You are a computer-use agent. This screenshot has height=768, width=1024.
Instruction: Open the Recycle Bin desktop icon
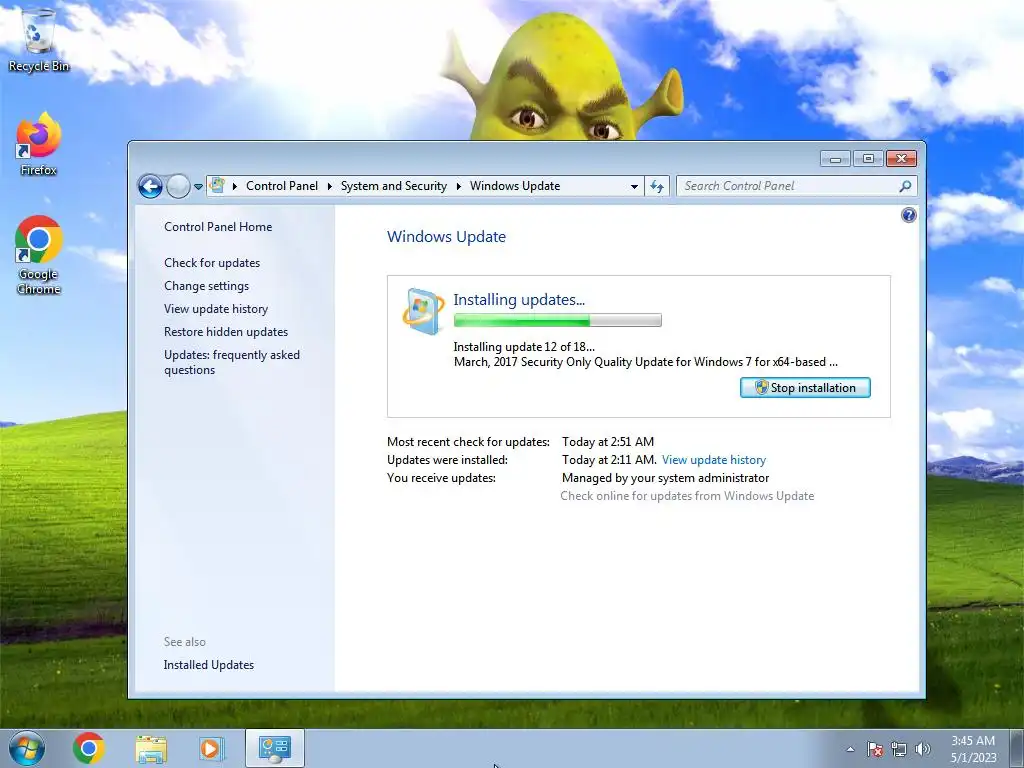[39, 40]
